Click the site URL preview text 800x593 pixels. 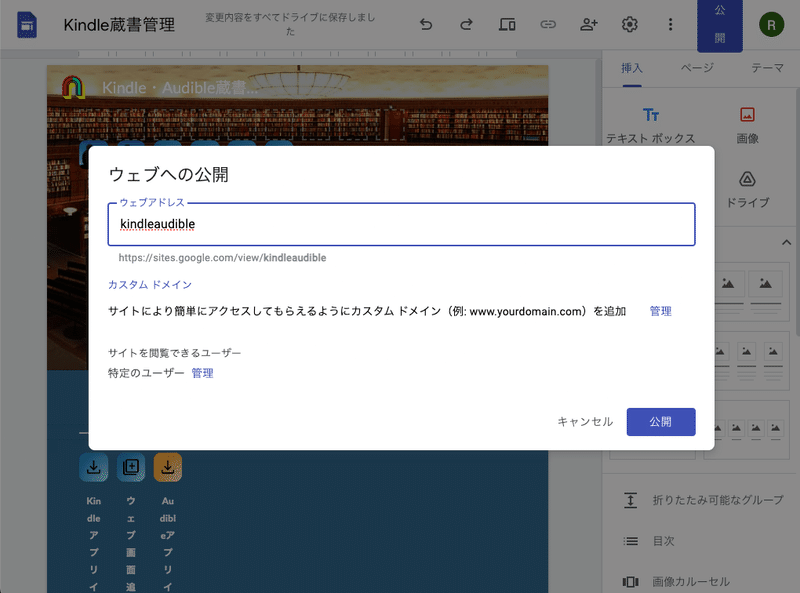222,258
